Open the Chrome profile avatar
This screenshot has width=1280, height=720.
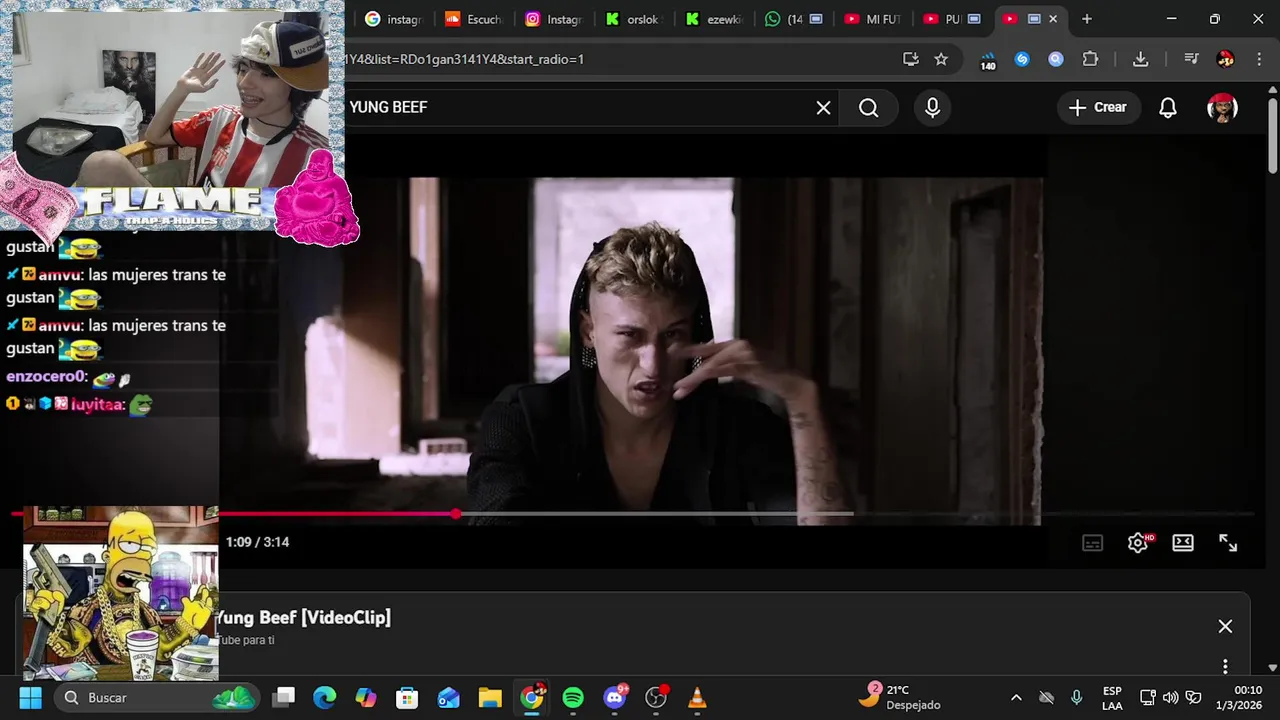pyautogui.click(x=1225, y=59)
